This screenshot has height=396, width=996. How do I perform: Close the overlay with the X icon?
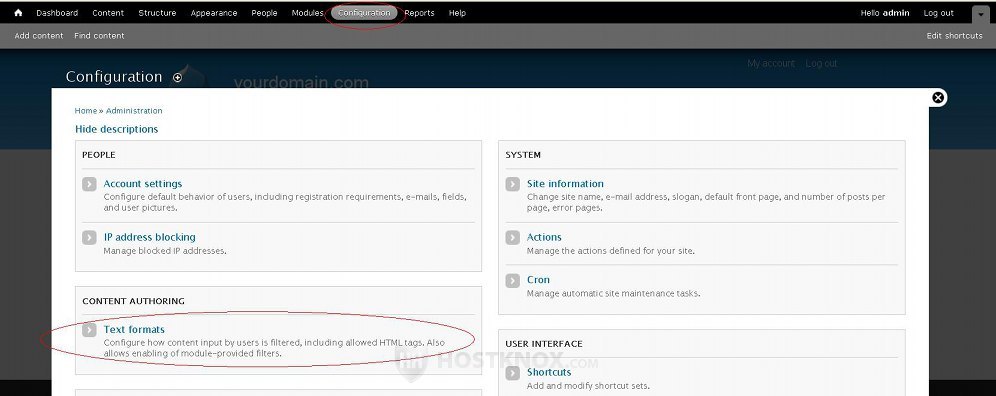pos(938,97)
